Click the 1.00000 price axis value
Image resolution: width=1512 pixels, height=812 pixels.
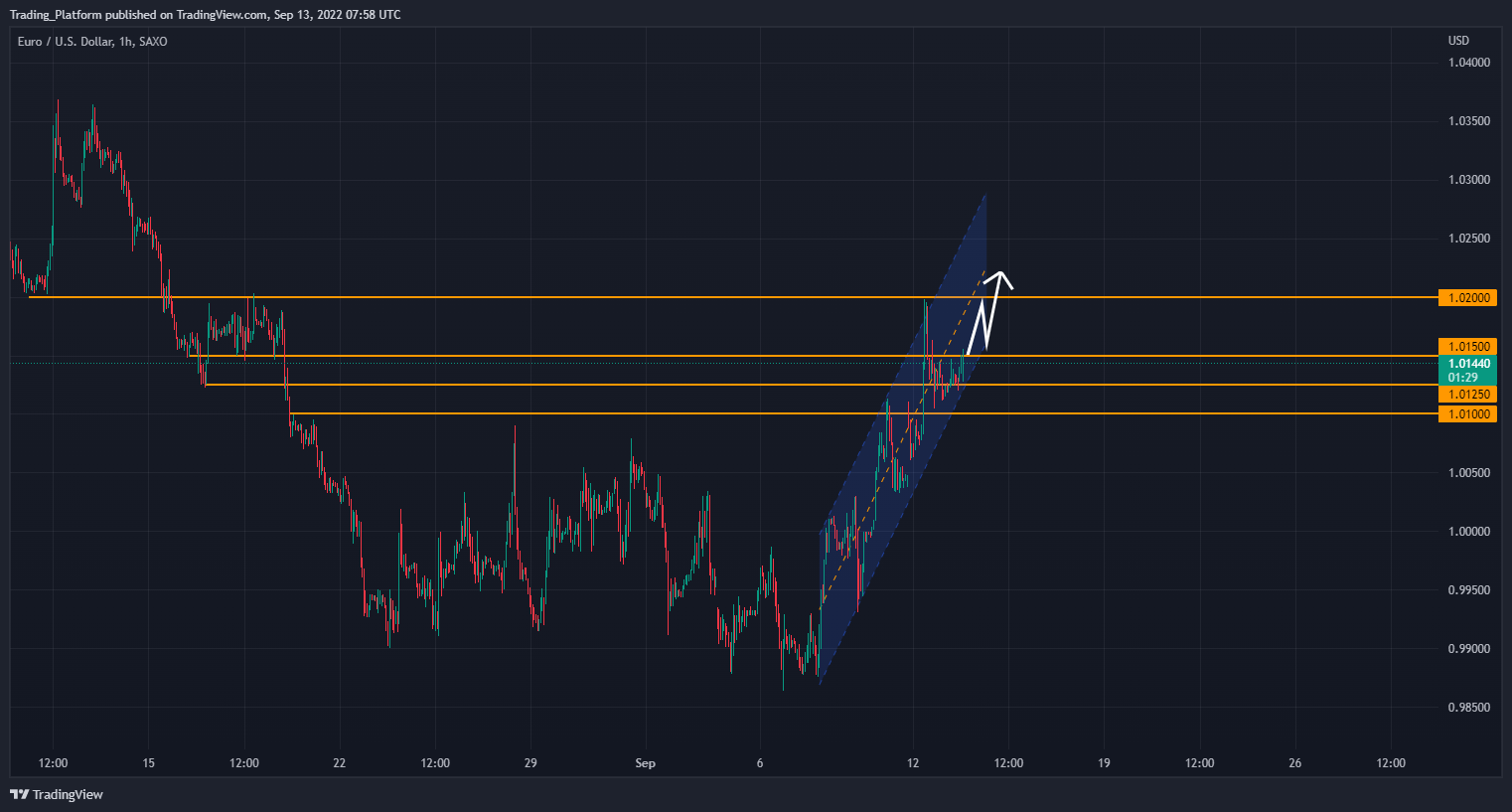(1469, 532)
